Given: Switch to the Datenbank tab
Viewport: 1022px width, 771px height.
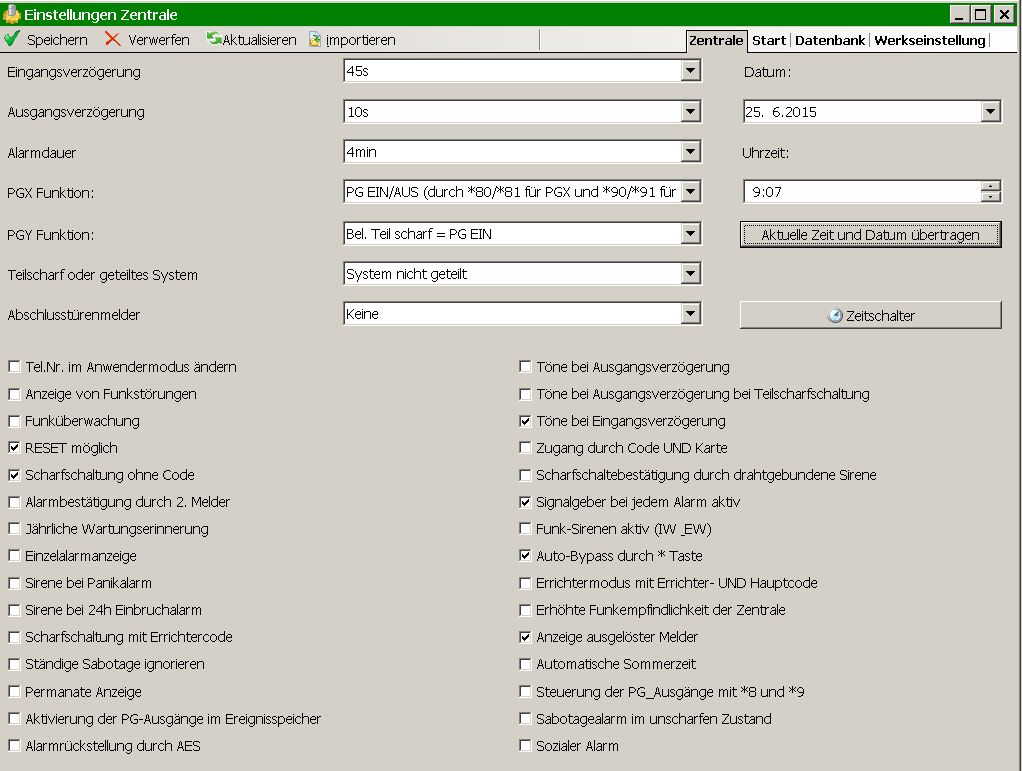Looking at the screenshot, I should tap(829, 41).
